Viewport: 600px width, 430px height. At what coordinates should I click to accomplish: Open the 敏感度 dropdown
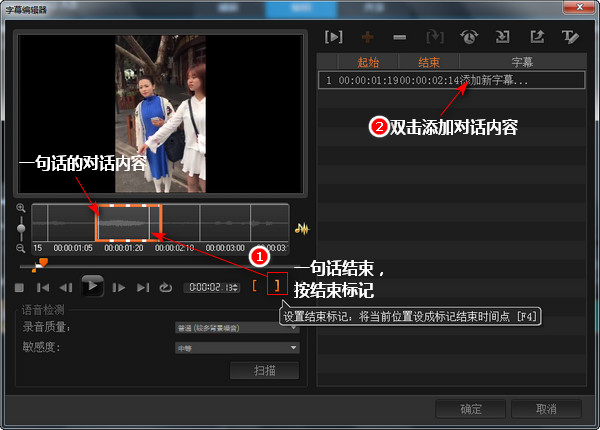237,348
